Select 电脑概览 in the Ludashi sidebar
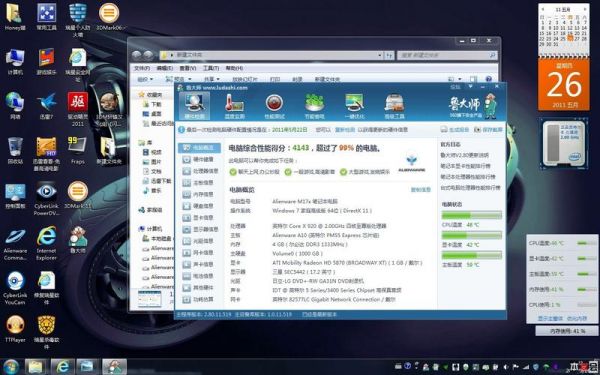Image resolution: width=600 pixels, height=375 pixels. pos(199,148)
